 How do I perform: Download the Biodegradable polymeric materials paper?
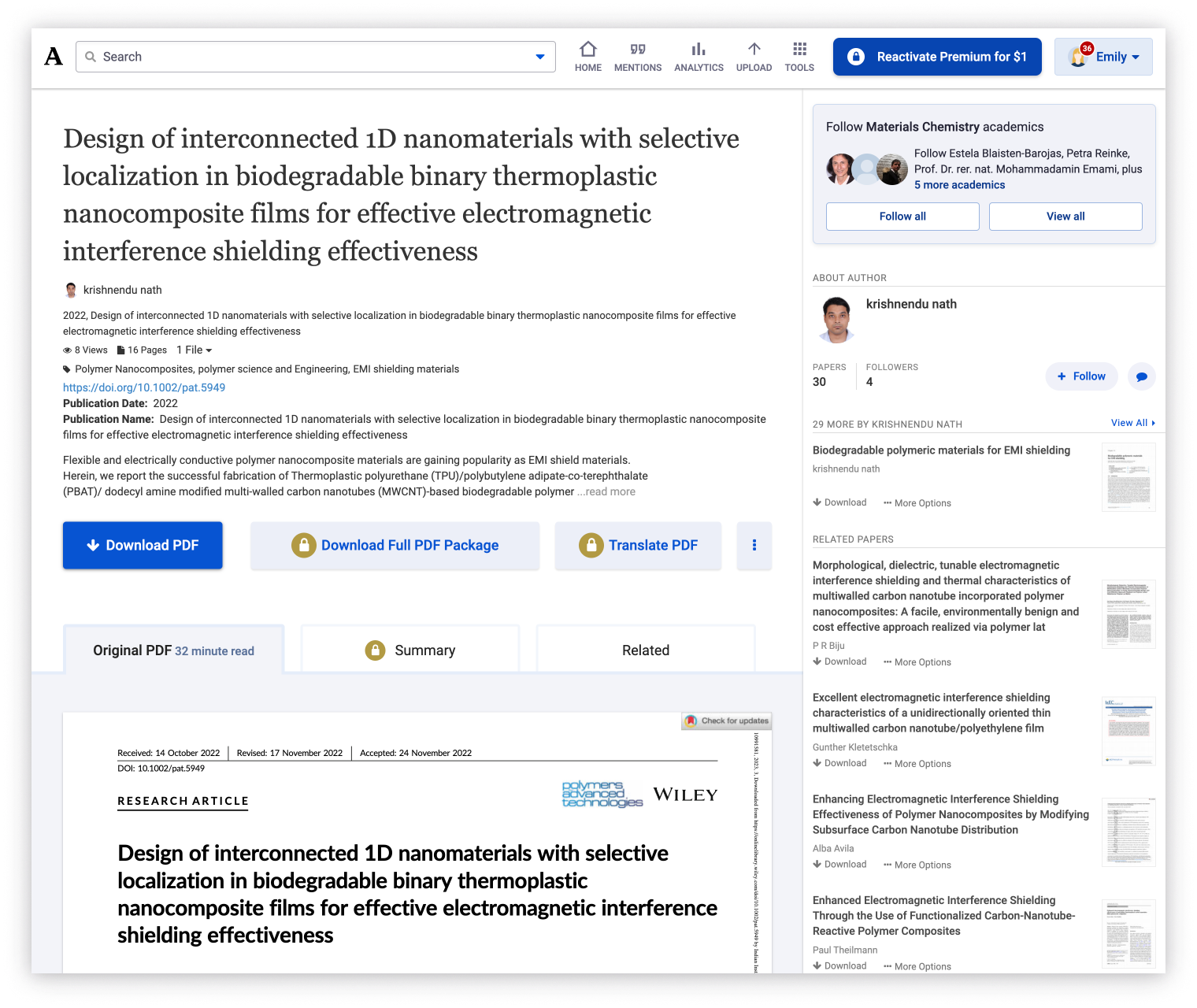coord(839,502)
